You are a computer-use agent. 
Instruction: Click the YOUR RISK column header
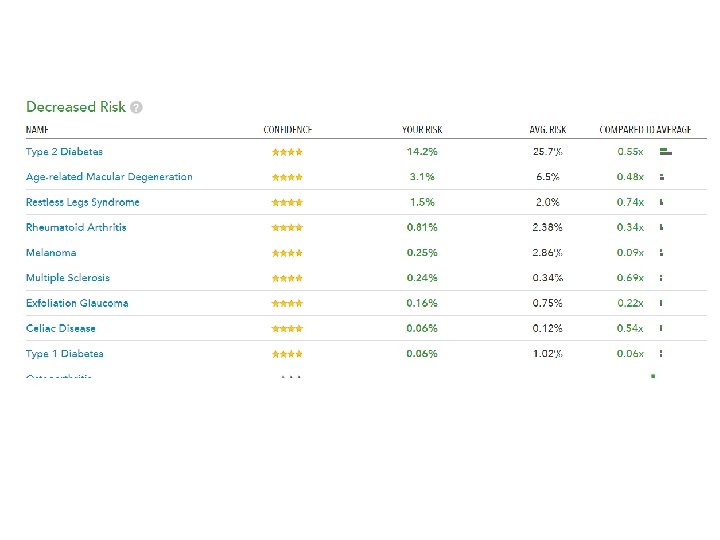point(422,129)
